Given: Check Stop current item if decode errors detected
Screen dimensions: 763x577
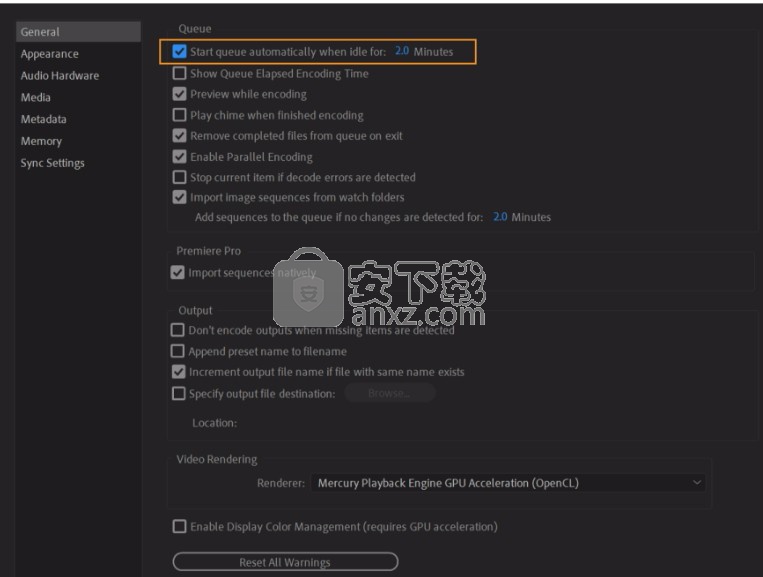Looking at the screenshot, I should (179, 177).
